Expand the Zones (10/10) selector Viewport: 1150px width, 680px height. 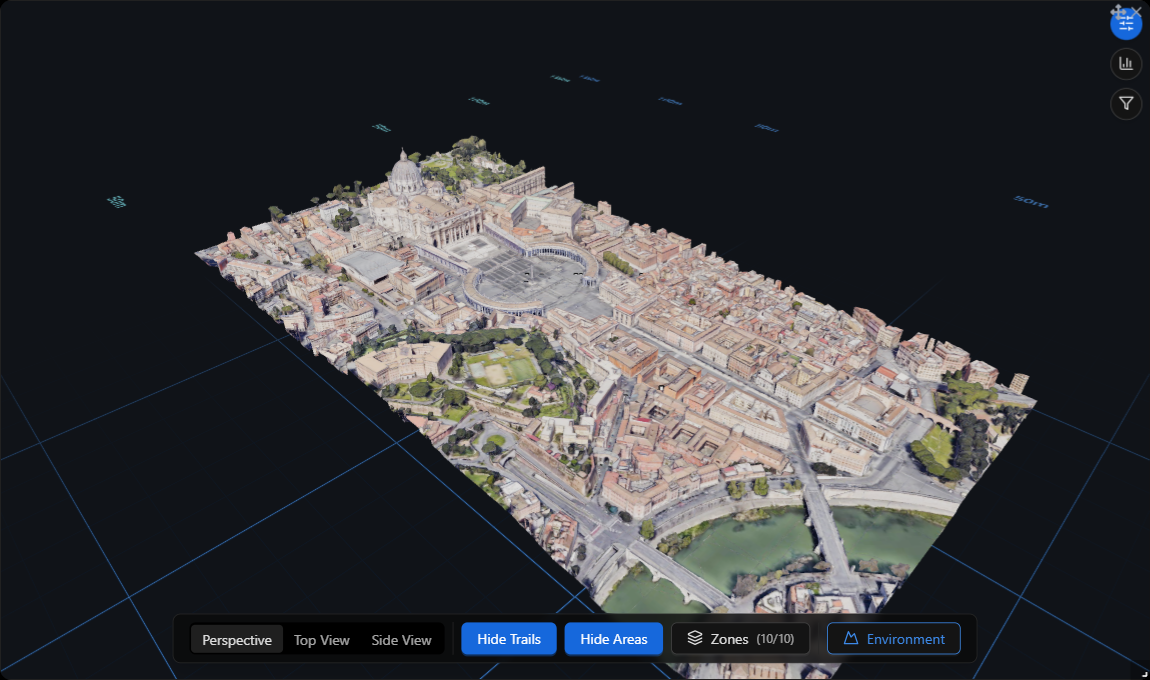[741, 639]
